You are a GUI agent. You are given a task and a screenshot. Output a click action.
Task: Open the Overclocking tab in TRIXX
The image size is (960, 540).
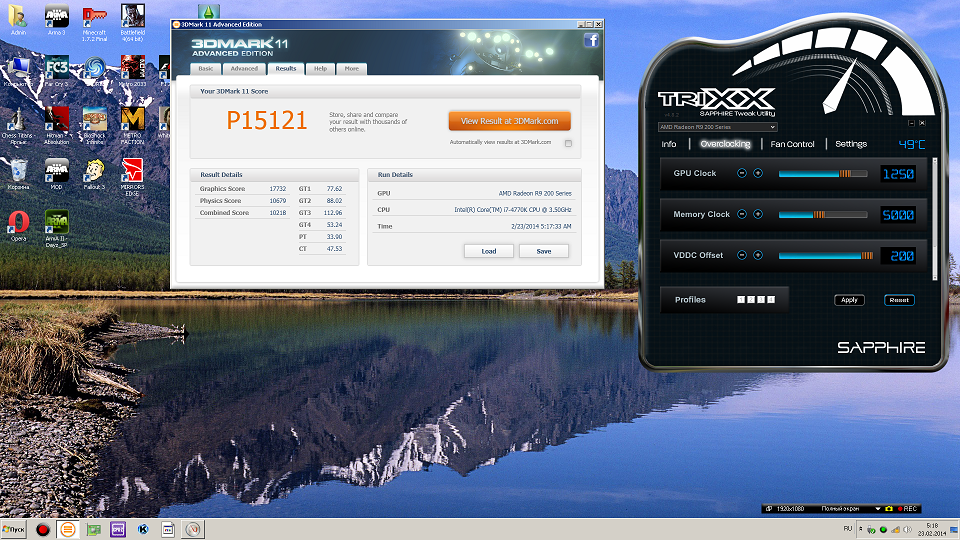pos(725,144)
